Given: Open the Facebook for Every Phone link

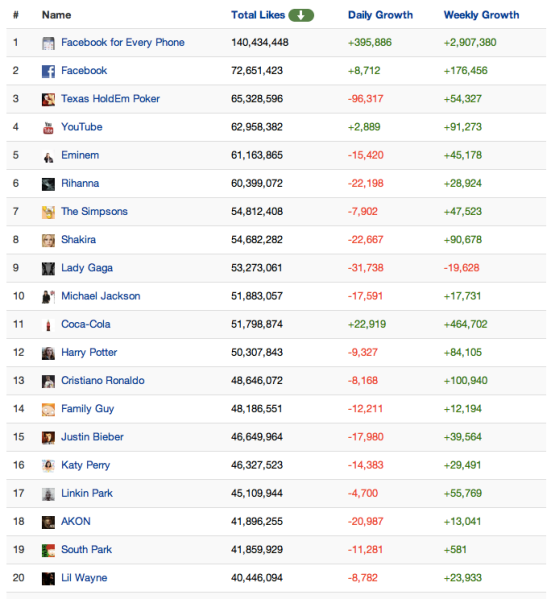Looking at the screenshot, I should (123, 42).
